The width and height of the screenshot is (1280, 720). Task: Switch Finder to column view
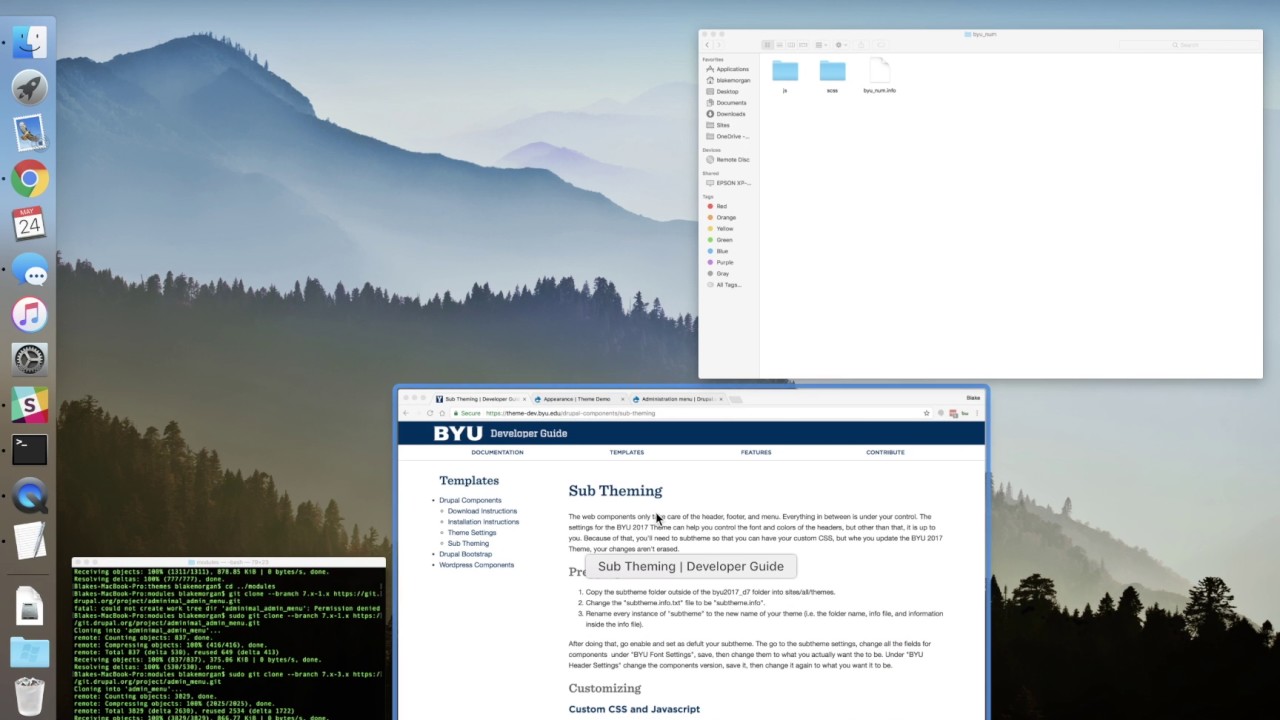791,45
